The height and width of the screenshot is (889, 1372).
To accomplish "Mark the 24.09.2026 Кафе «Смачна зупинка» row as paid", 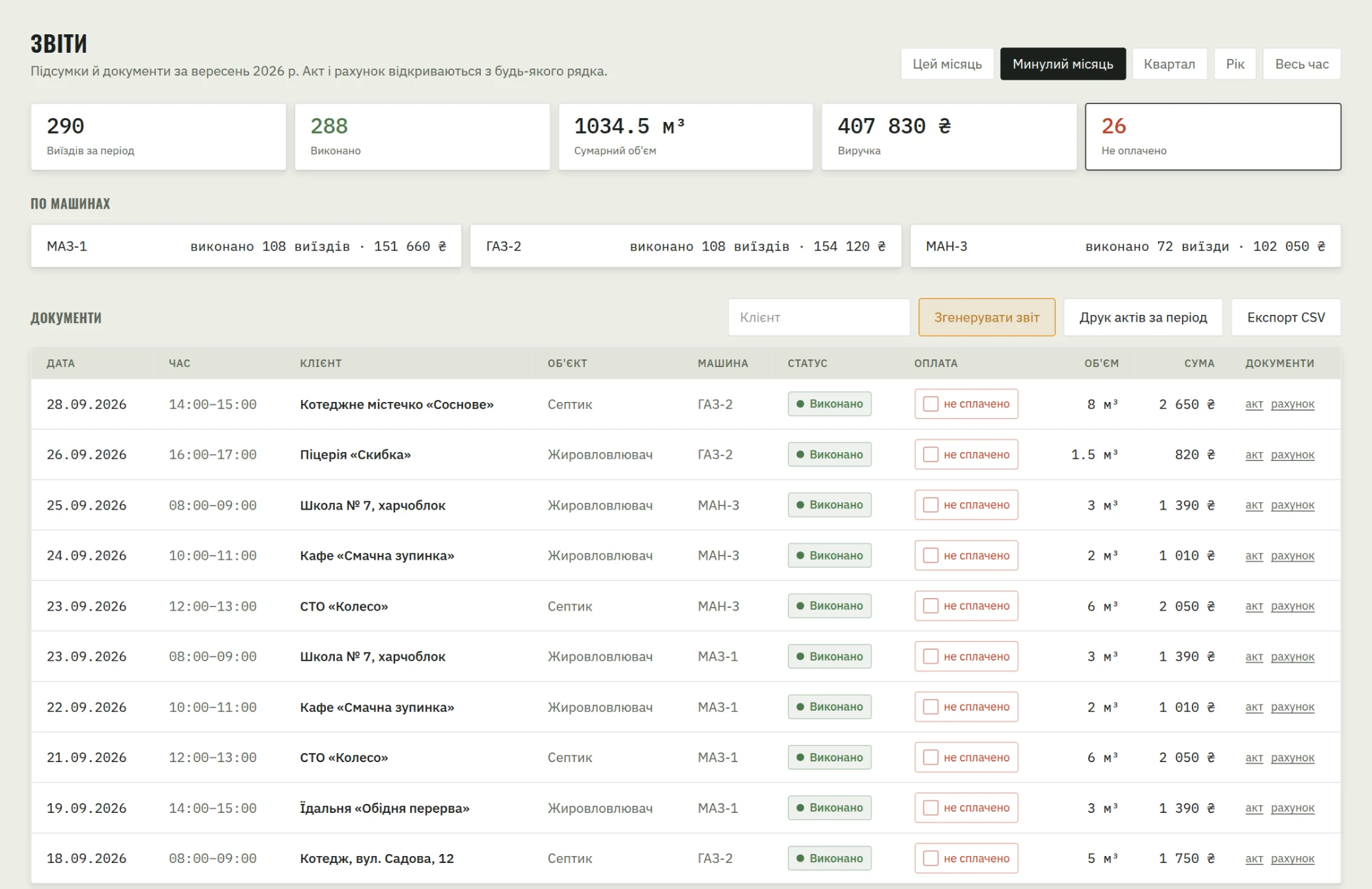I will [x=966, y=556].
